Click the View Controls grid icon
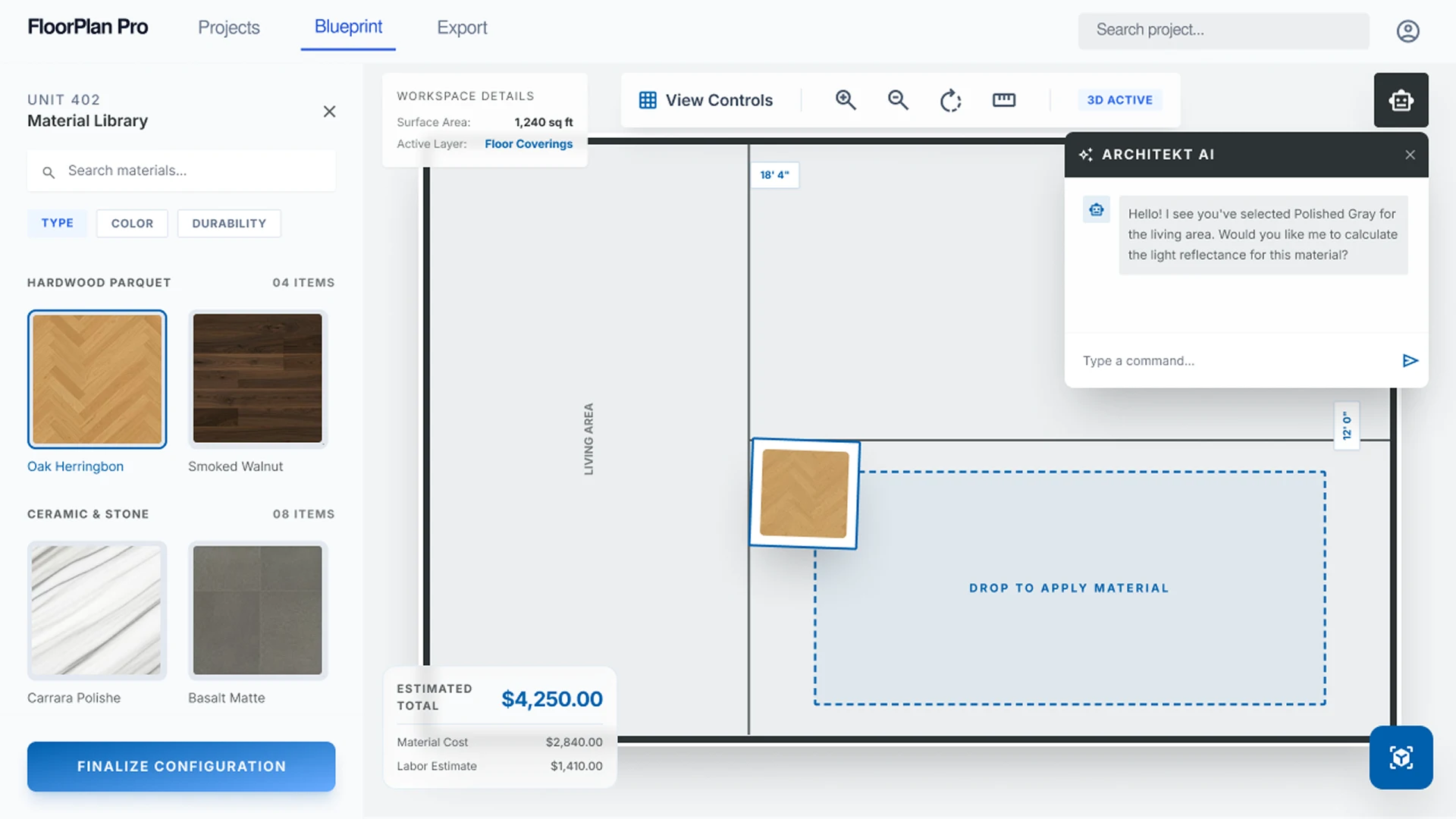1456x819 pixels. (x=648, y=100)
